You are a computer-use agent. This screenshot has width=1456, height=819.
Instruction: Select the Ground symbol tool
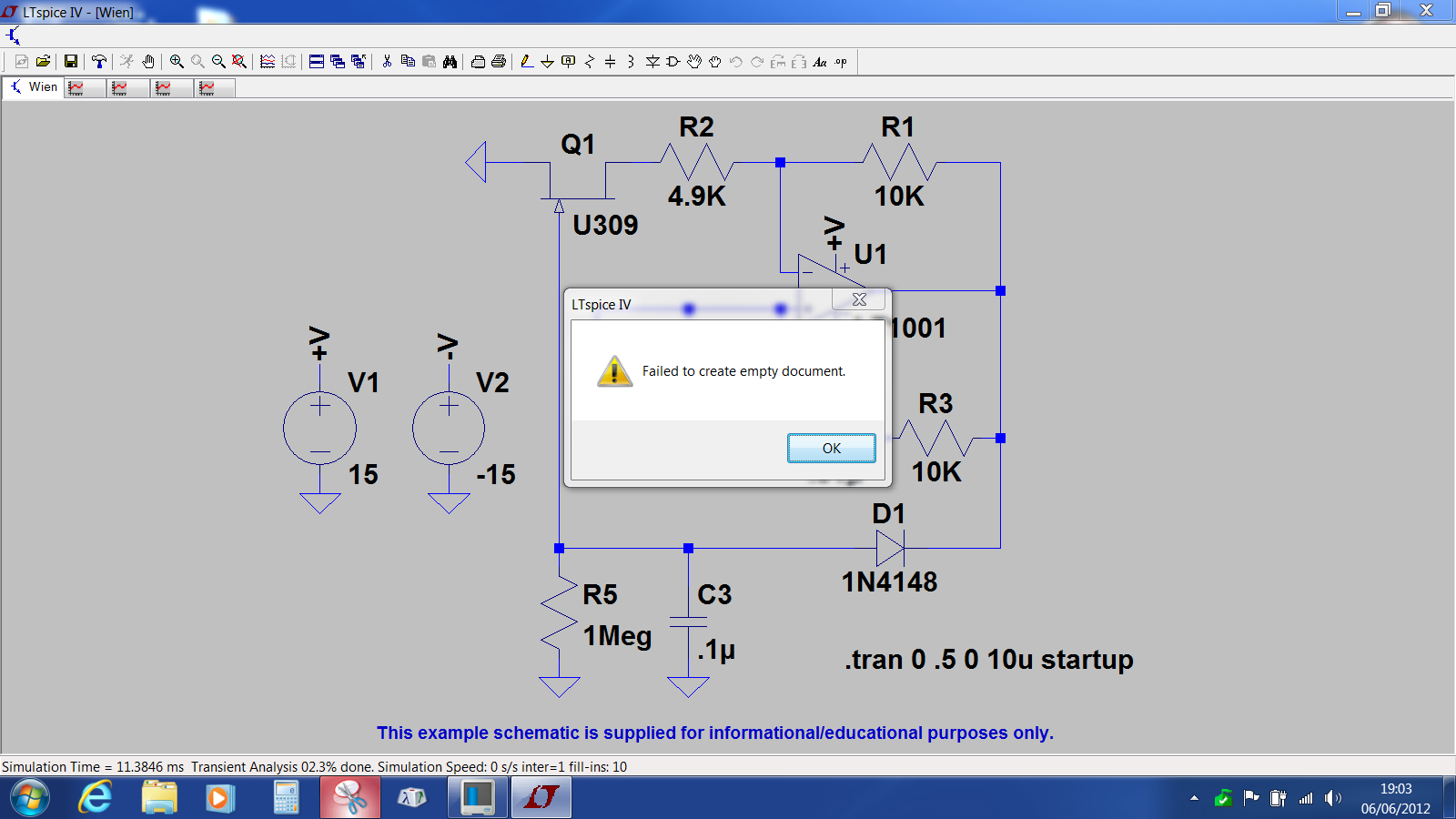547,62
